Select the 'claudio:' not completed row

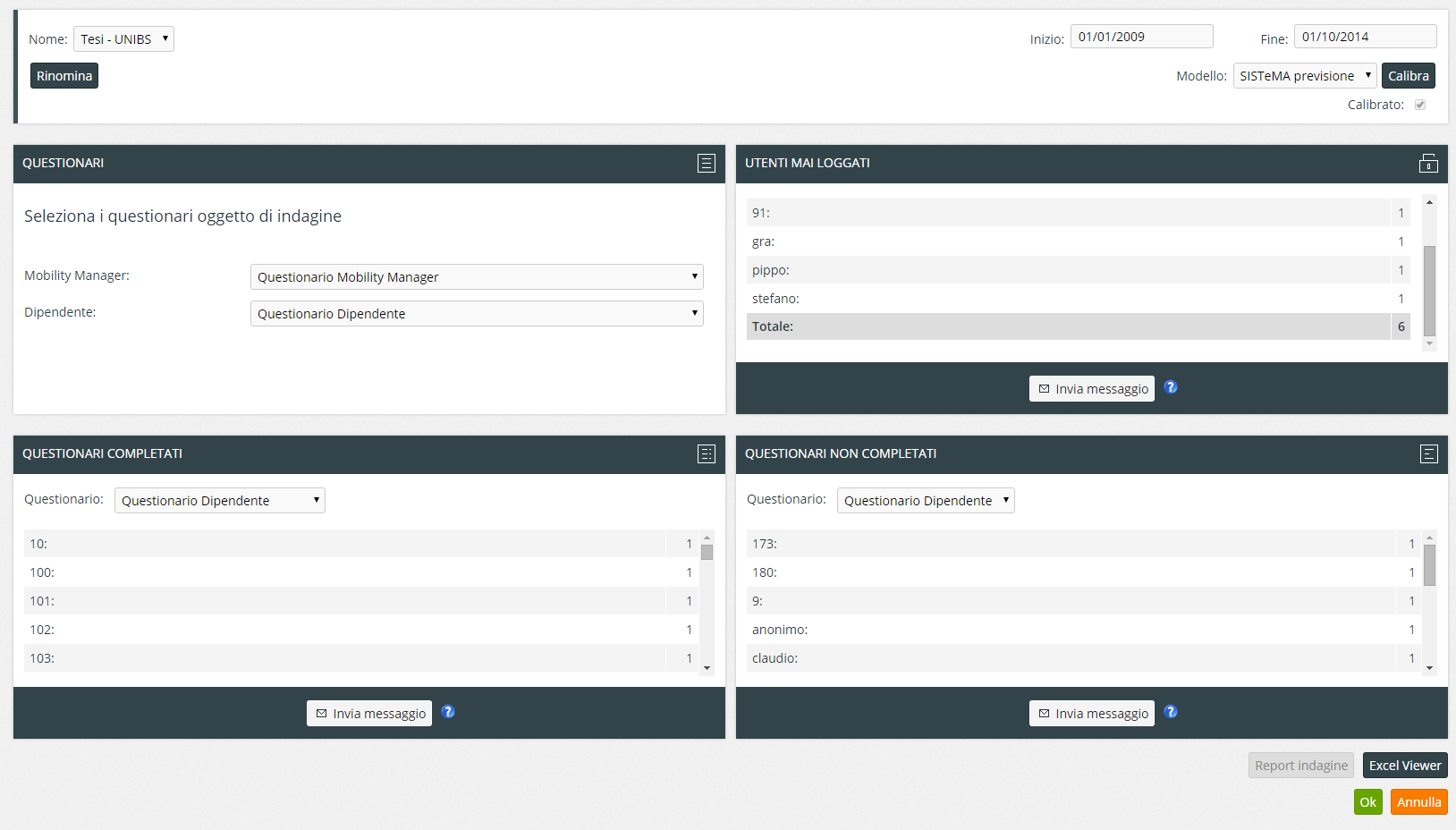(1084, 658)
